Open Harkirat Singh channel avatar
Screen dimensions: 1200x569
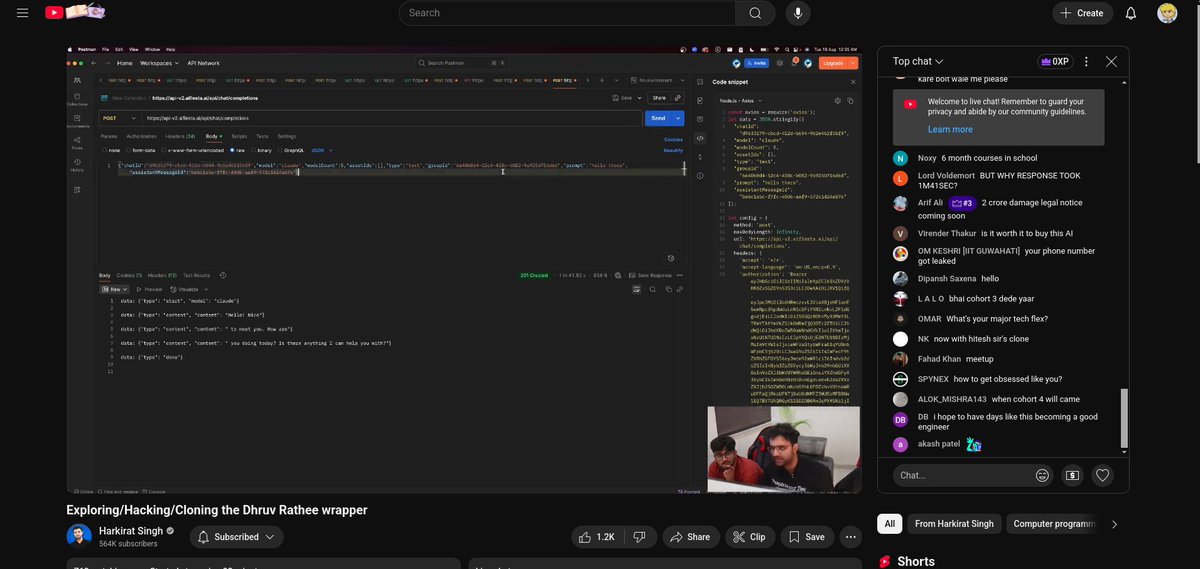coord(79,537)
